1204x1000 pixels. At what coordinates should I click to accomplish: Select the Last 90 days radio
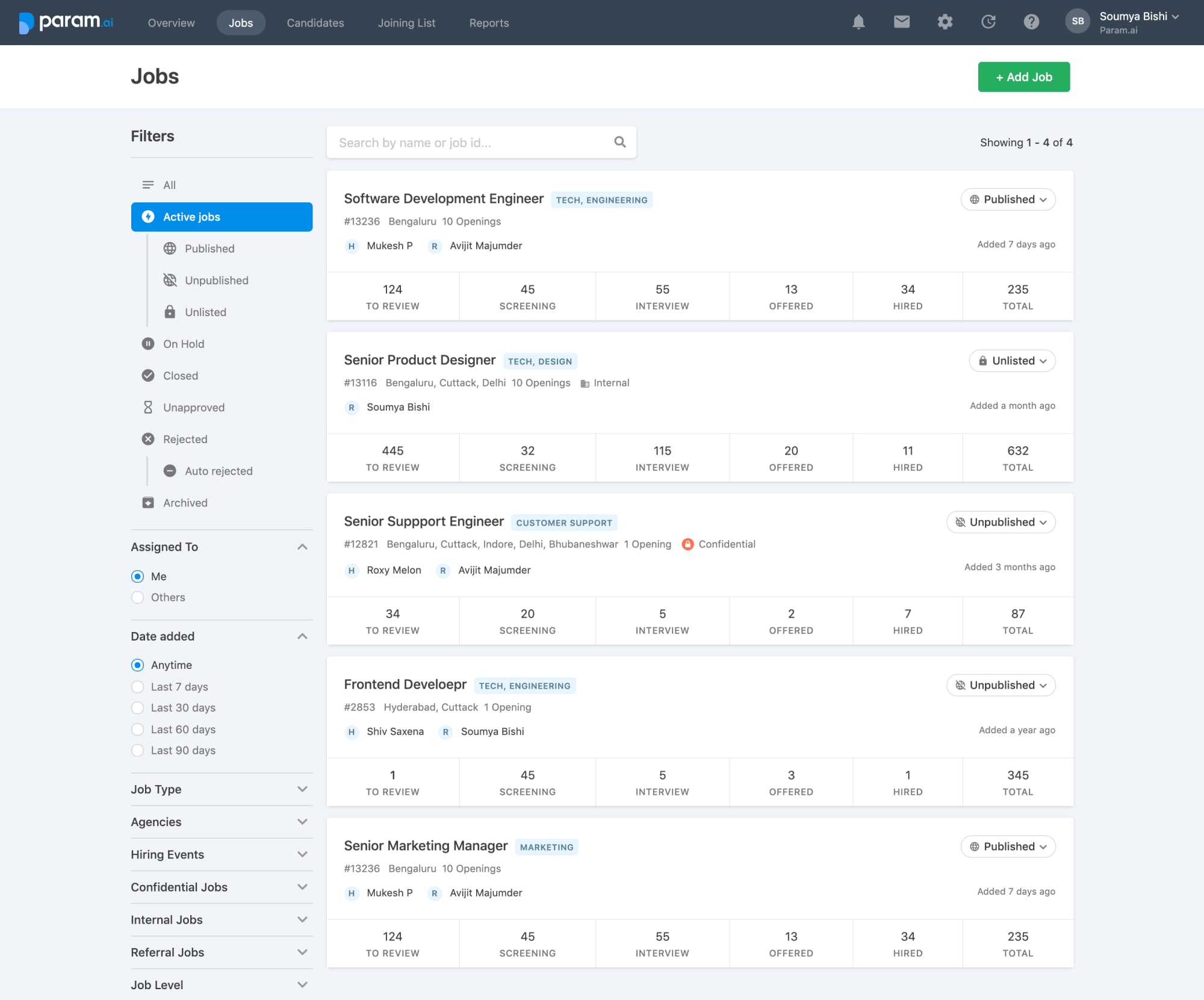tap(138, 751)
